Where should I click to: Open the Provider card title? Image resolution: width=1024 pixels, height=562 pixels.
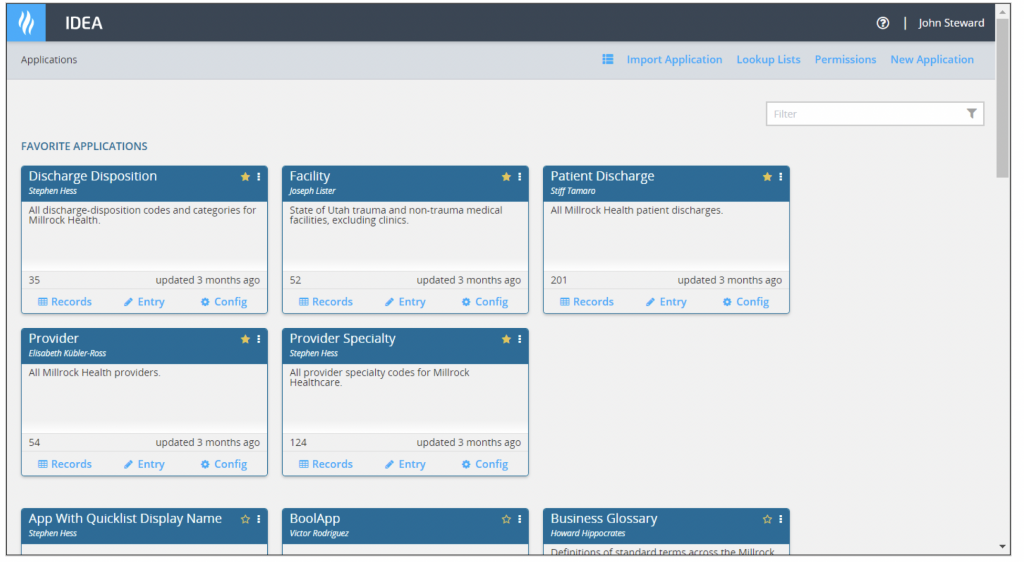pos(54,339)
